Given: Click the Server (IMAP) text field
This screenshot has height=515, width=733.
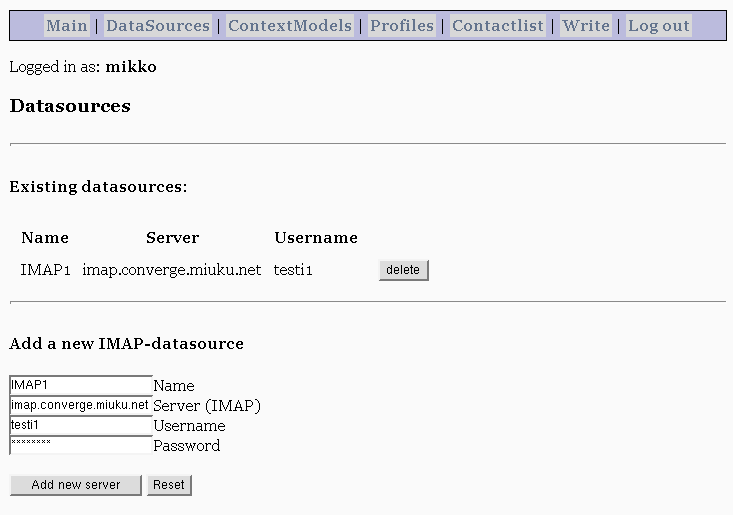Looking at the screenshot, I should [81, 405].
